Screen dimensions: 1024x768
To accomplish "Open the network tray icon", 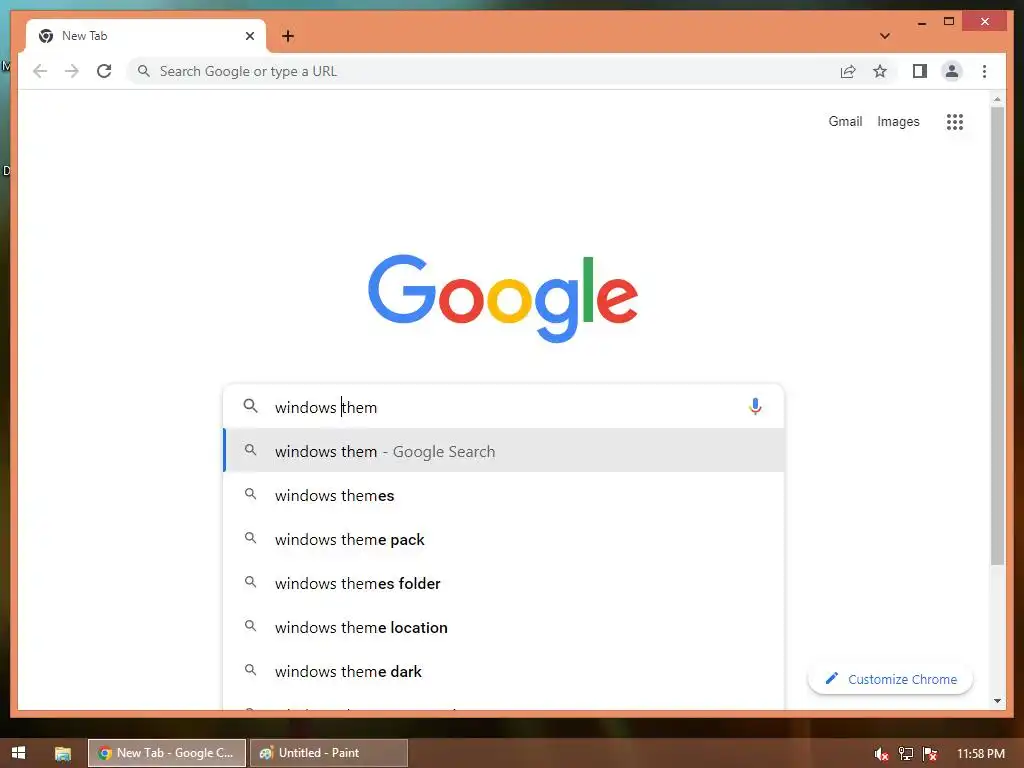I will pos(905,754).
